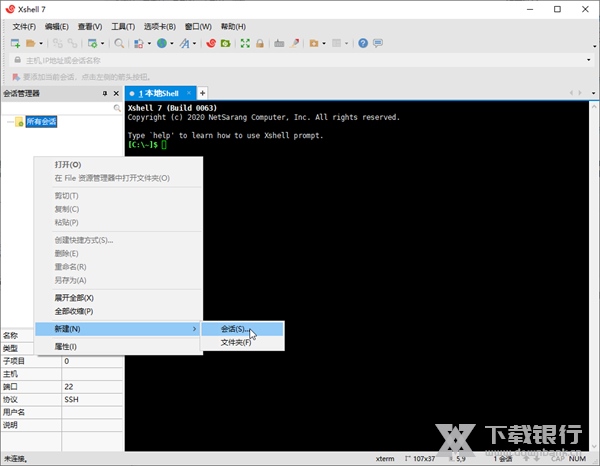Select 会话(S)... in submenu
600x466 pixels.
[x=242, y=329]
